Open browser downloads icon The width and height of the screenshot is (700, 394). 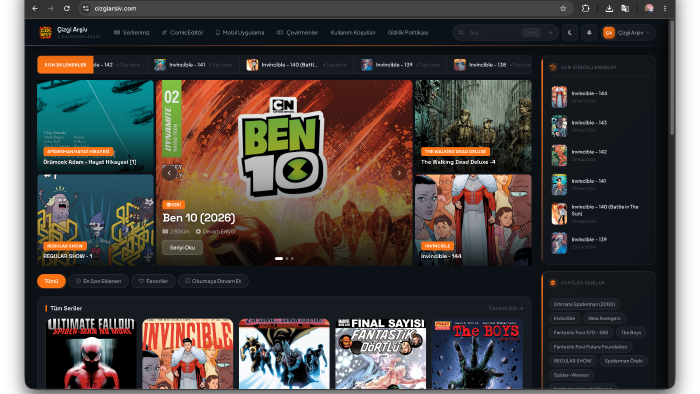click(609, 8)
